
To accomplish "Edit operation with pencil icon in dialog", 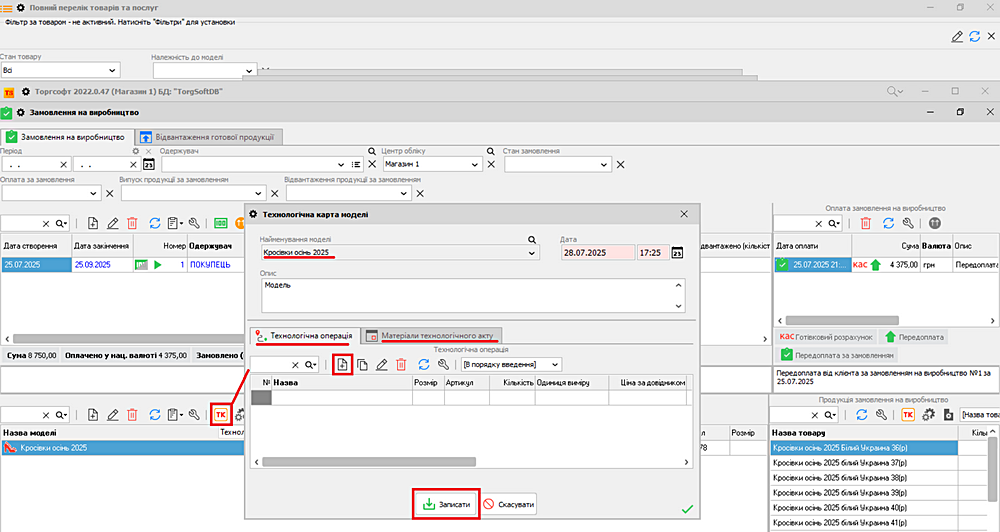I will pos(382,365).
